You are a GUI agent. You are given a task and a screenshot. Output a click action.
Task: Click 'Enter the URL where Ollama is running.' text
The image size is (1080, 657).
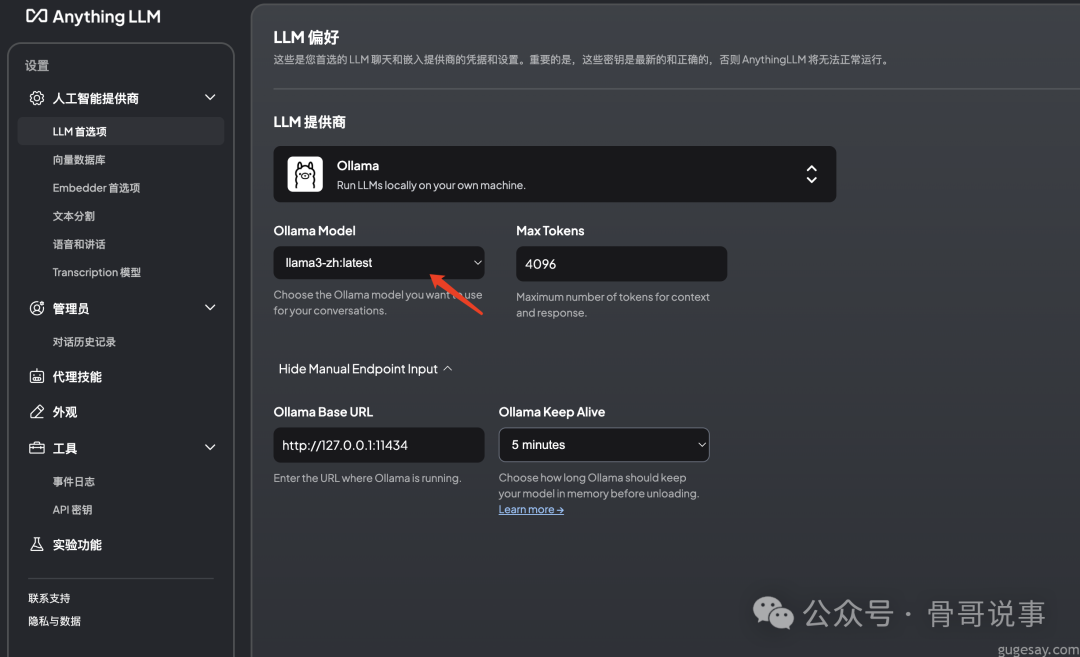pyautogui.click(x=367, y=478)
